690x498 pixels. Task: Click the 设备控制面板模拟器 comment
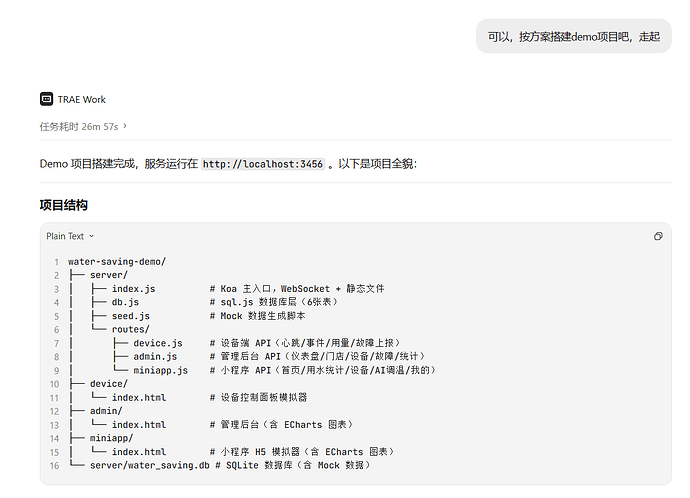point(258,398)
